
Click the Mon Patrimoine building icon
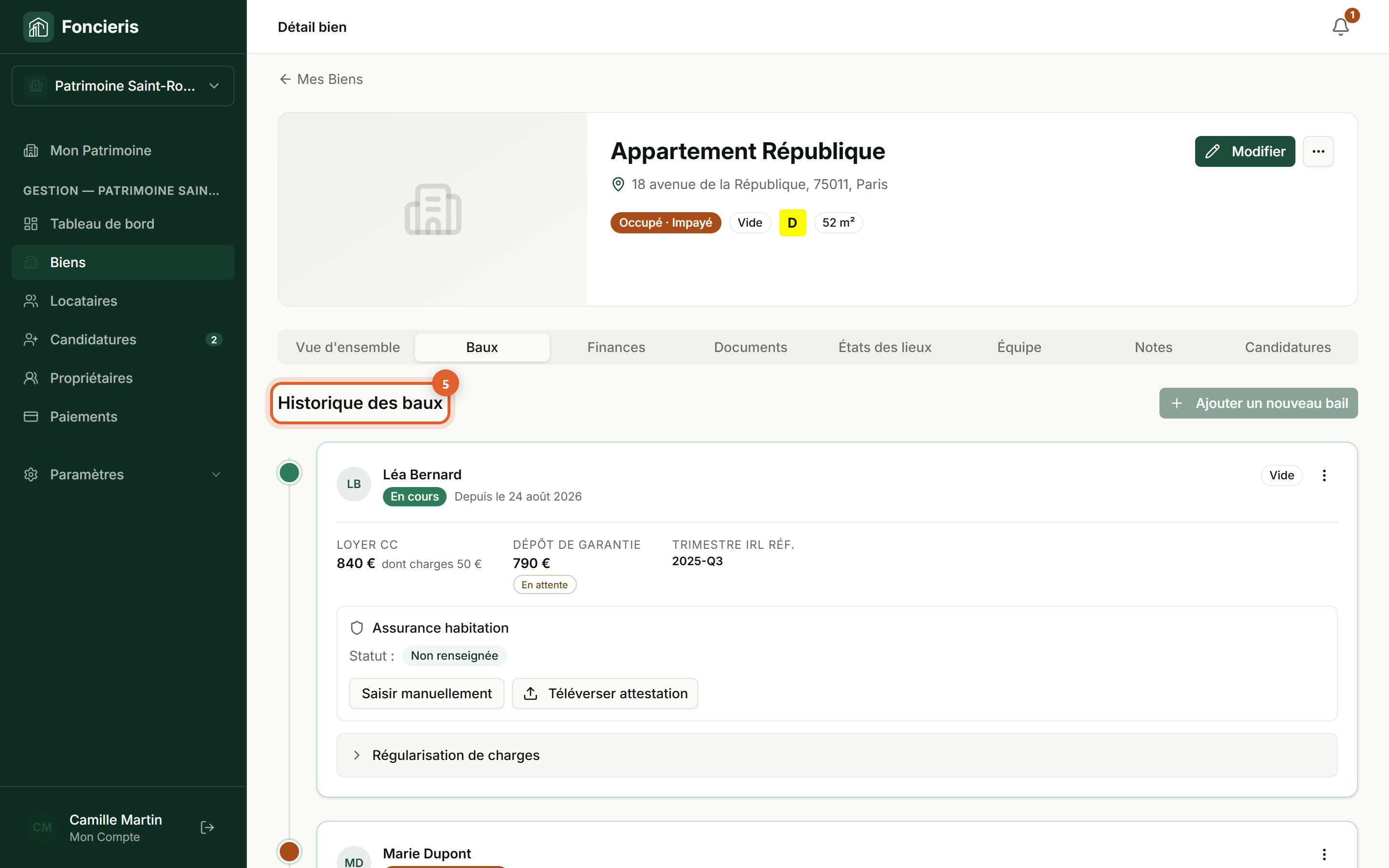(x=31, y=150)
